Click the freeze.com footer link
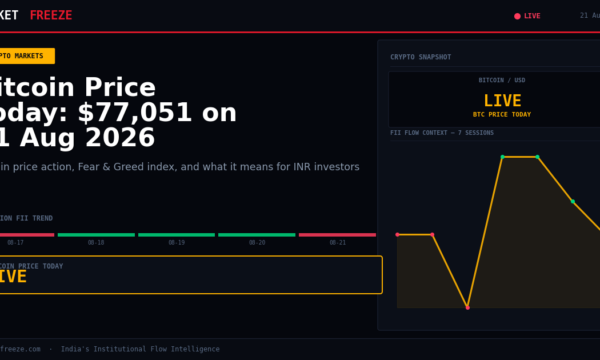600x360 pixels. [x=20, y=349]
